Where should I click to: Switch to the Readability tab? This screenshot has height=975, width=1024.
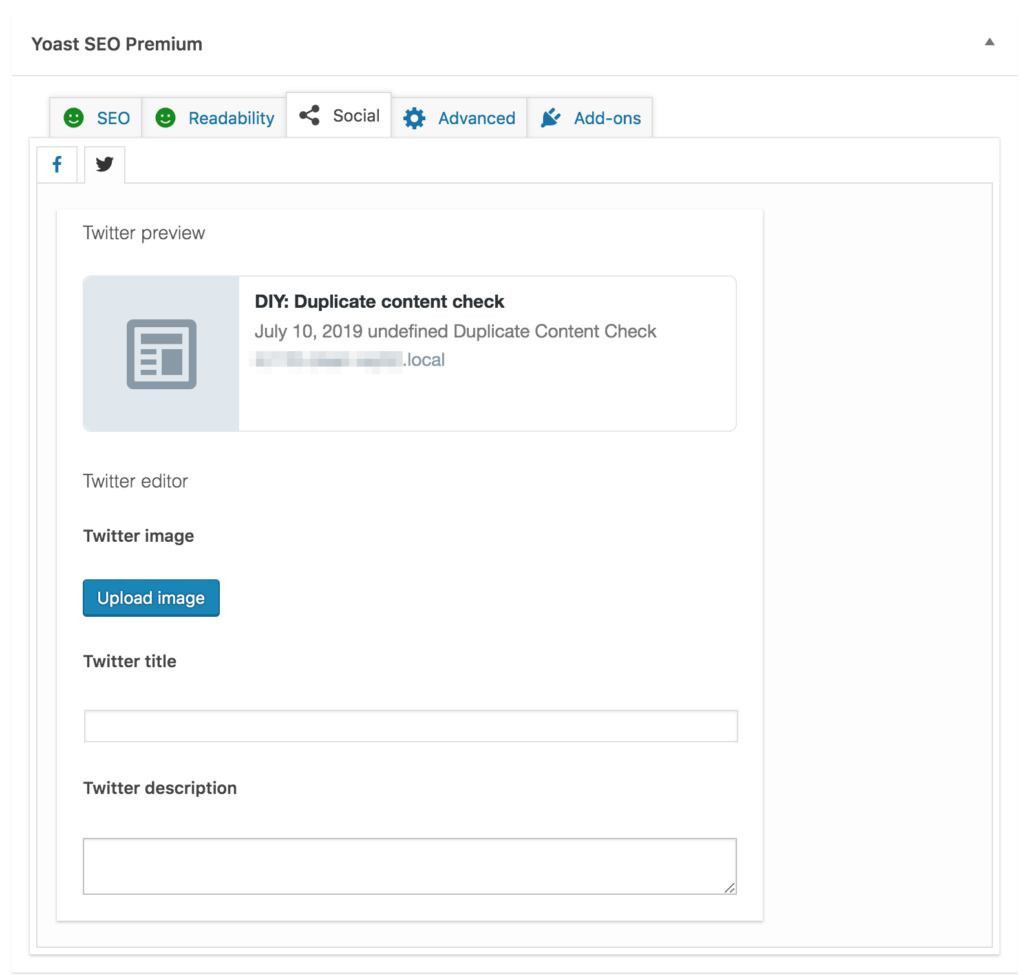point(214,118)
